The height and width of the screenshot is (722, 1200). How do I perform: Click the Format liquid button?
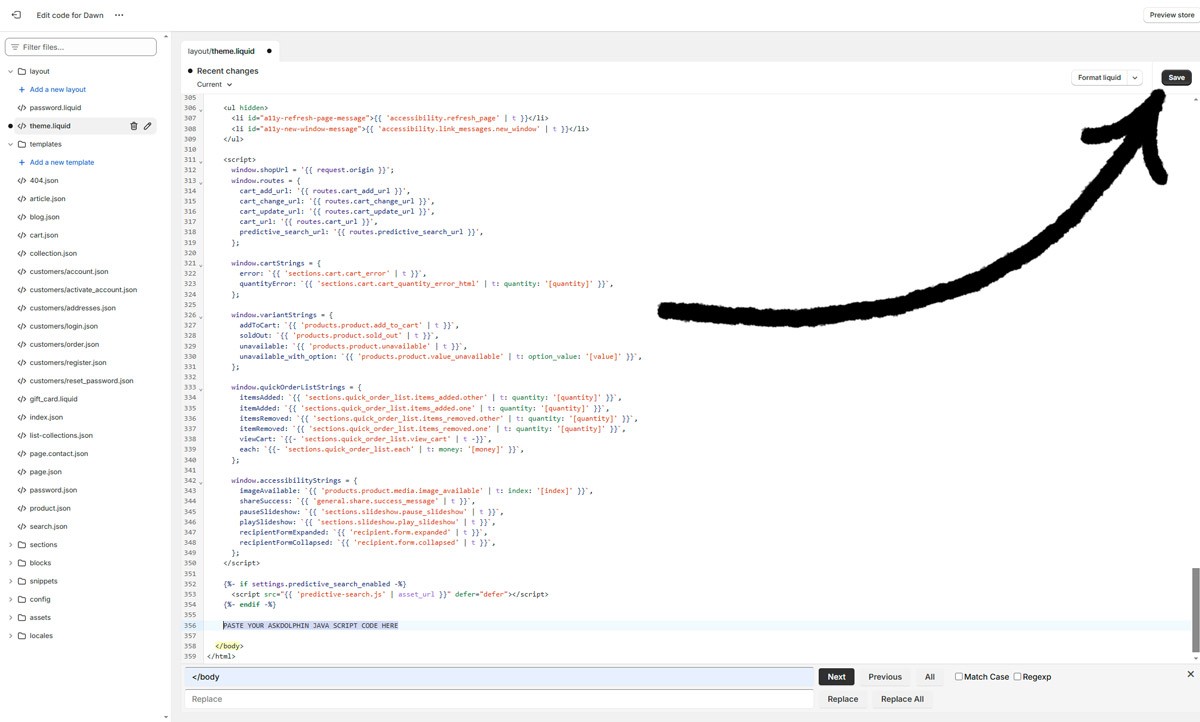[x=1099, y=77]
